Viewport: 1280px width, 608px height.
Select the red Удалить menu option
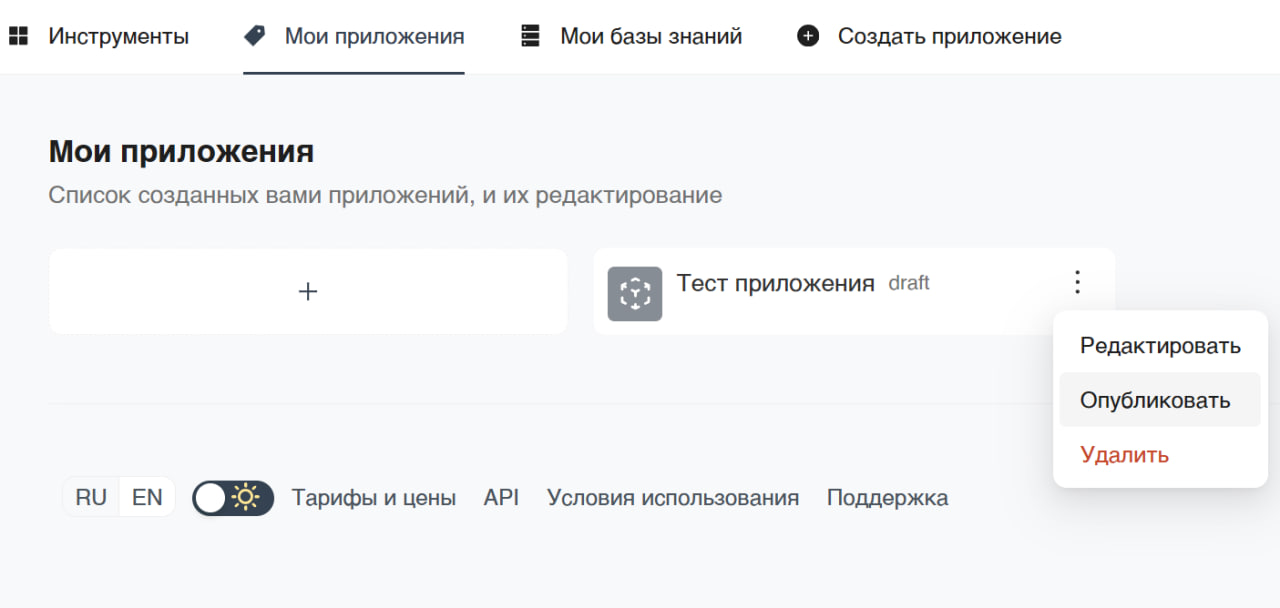1124,455
